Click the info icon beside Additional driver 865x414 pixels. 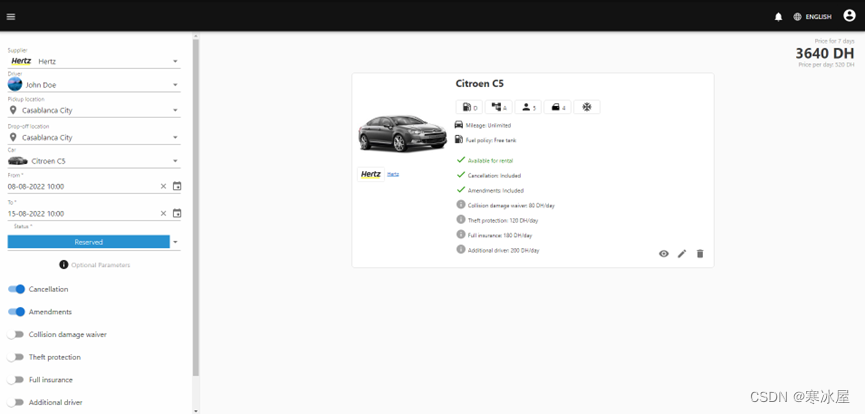(461, 250)
